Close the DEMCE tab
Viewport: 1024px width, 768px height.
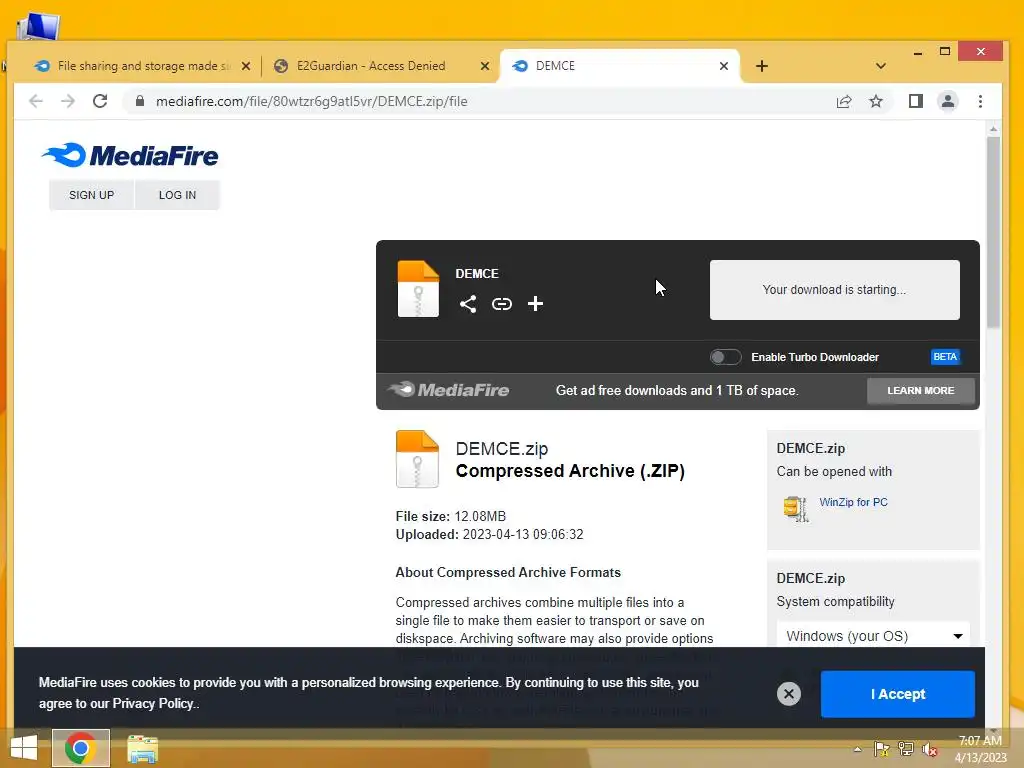point(724,66)
